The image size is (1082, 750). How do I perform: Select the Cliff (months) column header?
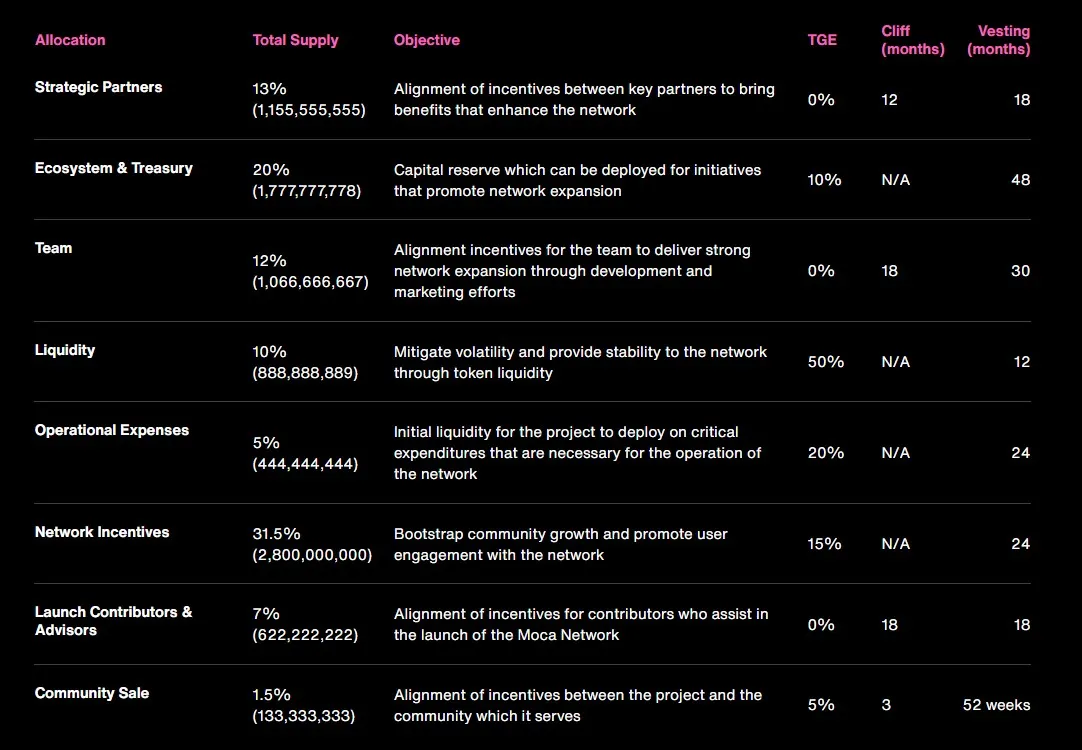[x=912, y=40]
